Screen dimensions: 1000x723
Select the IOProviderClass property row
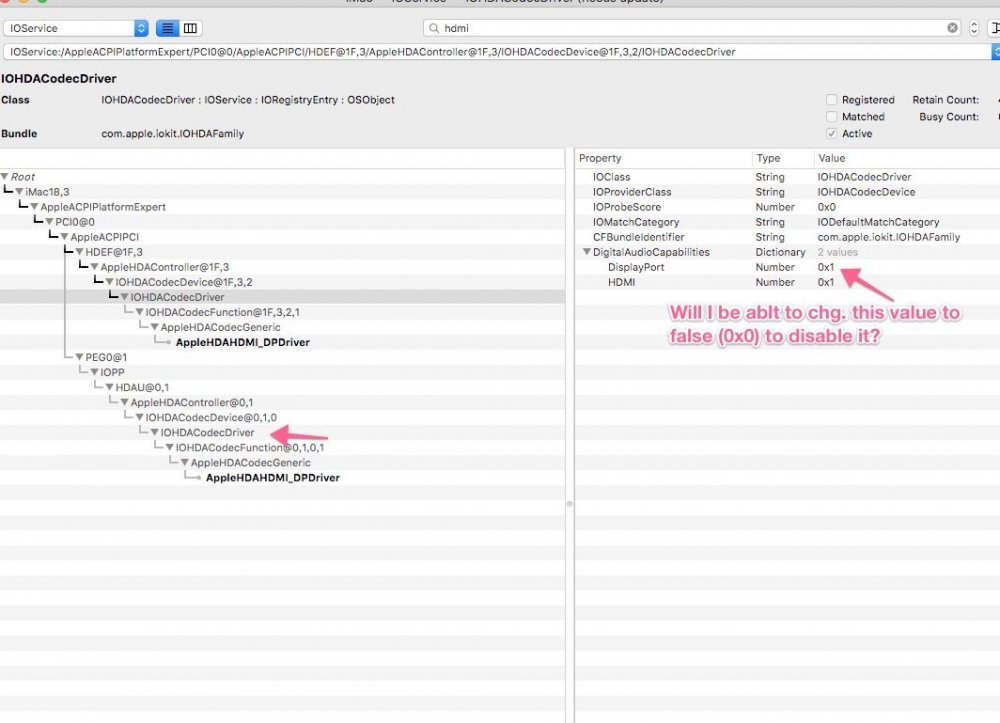(x=788, y=192)
